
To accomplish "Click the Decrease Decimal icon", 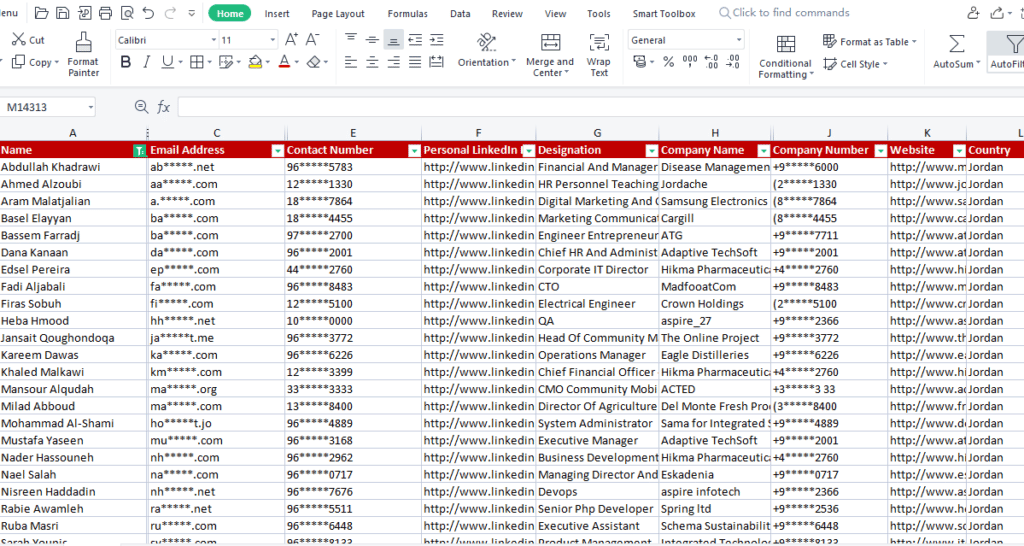I will coord(733,62).
